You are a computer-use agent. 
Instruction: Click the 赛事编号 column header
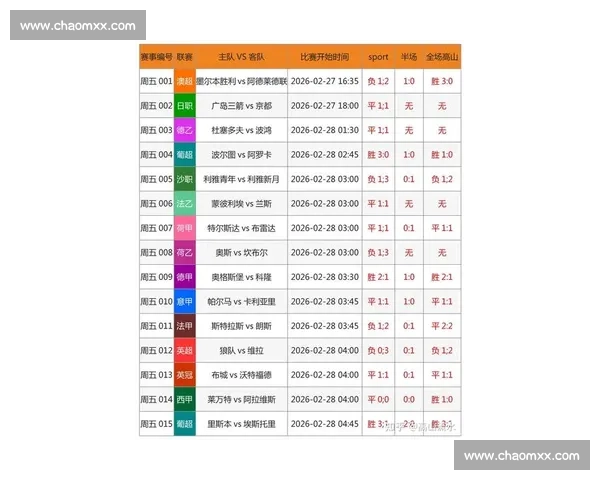coord(157,57)
